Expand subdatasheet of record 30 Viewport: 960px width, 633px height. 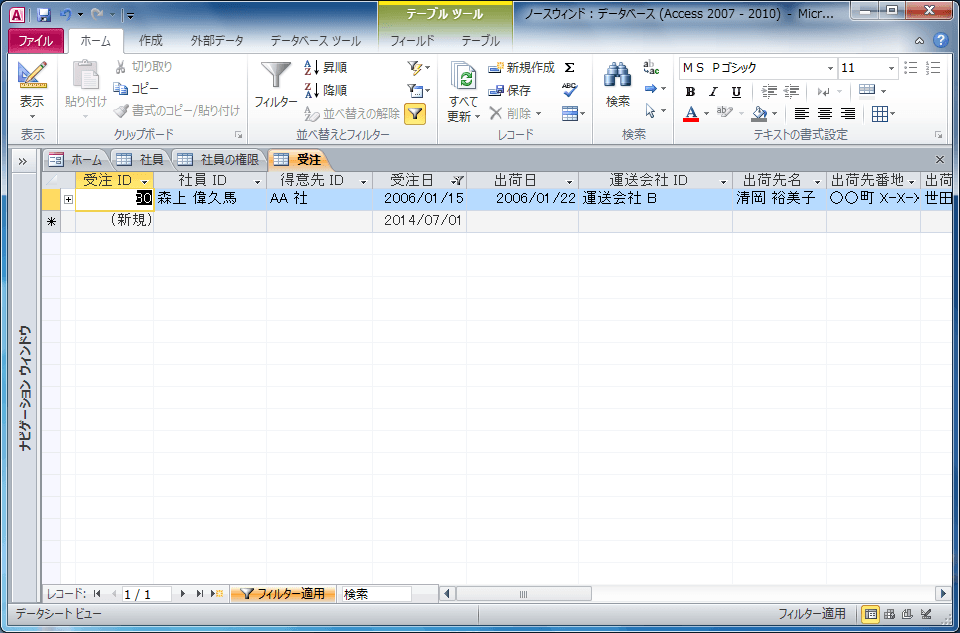(69, 199)
